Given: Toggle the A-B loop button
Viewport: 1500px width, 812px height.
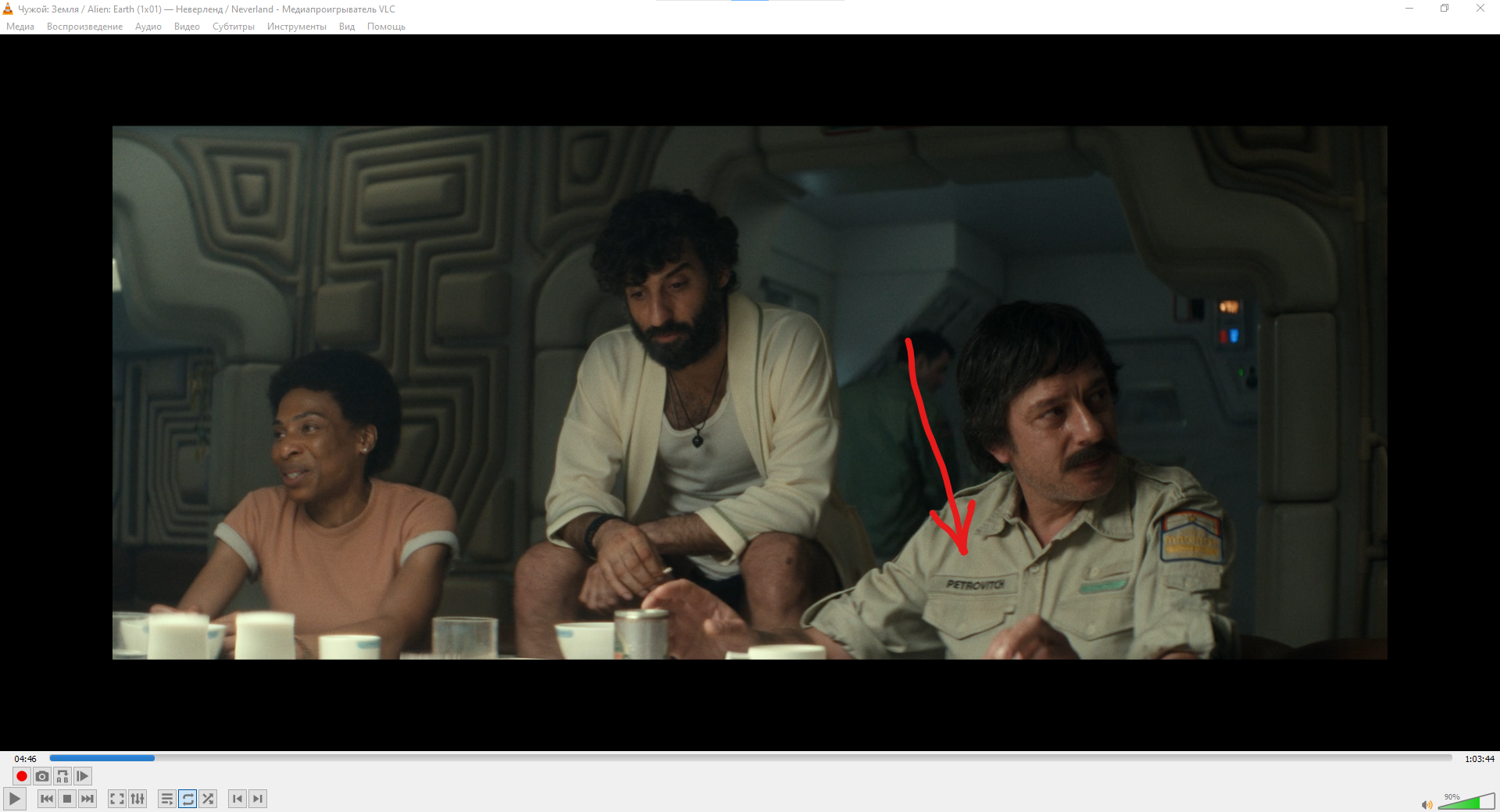Looking at the screenshot, I should tap(62, 776).
